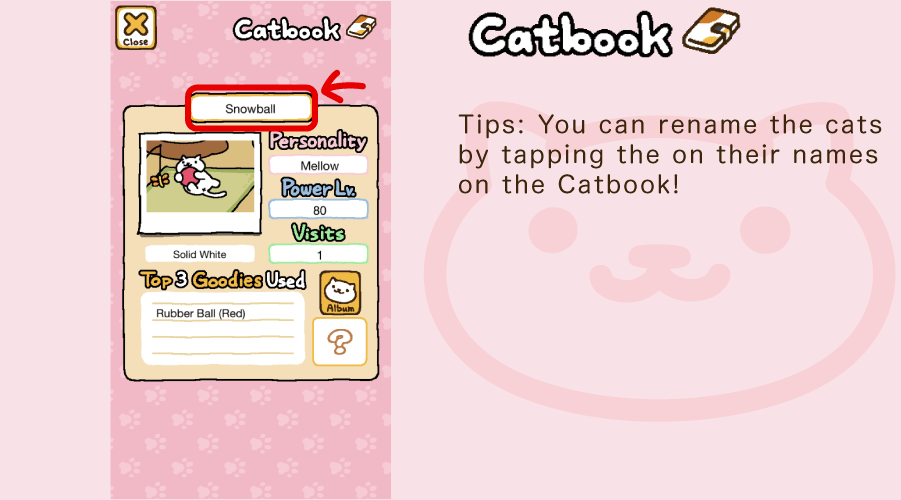Image resolution: width=901 pixels, height=500 pixels.
Task: Select the Solid White coat label
Action: 199,254
